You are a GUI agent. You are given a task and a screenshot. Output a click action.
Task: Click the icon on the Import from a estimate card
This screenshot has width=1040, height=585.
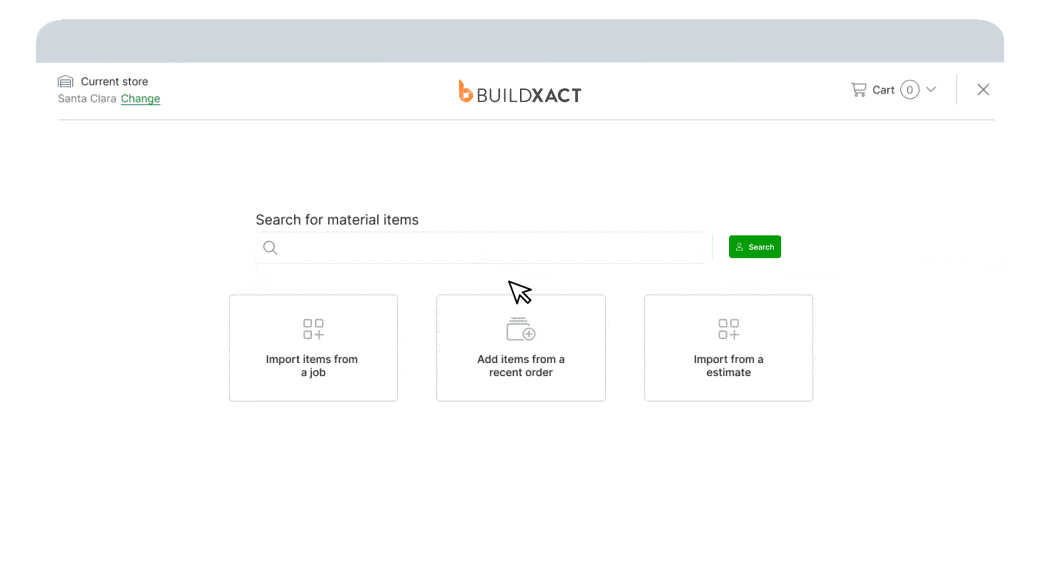pos(728,328)
